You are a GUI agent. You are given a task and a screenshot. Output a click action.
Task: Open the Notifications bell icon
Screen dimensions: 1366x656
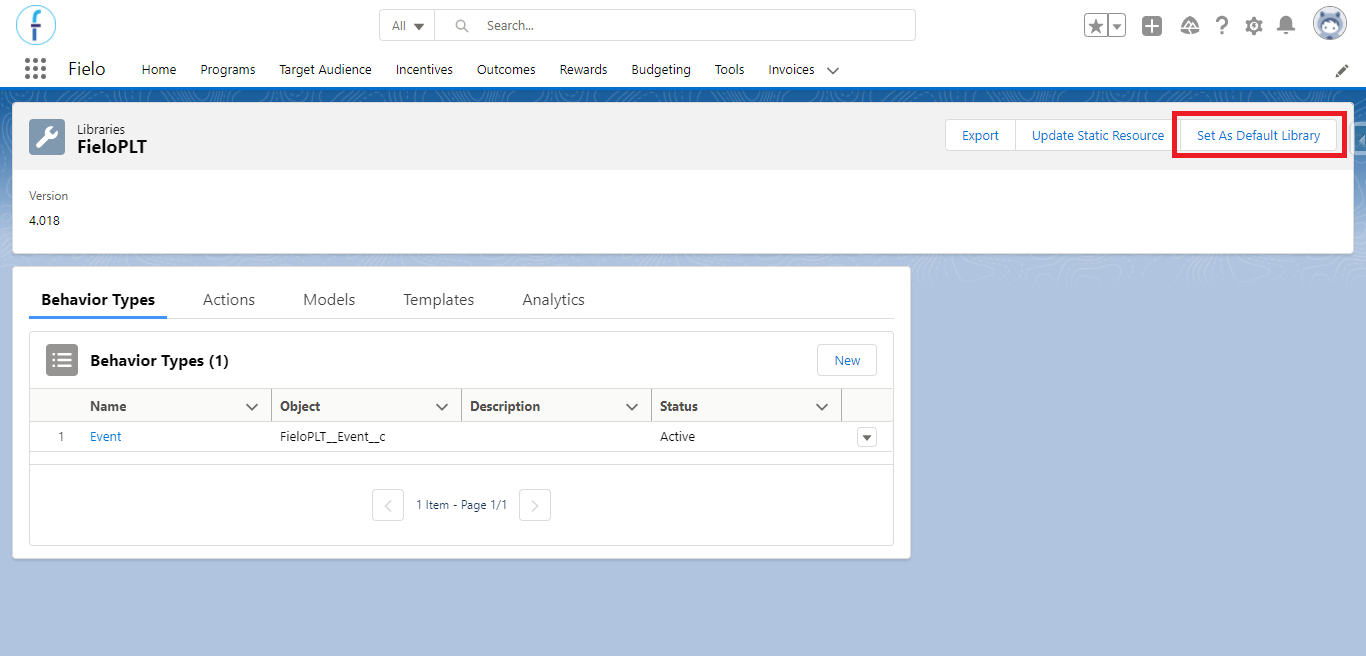point(1286,25)
